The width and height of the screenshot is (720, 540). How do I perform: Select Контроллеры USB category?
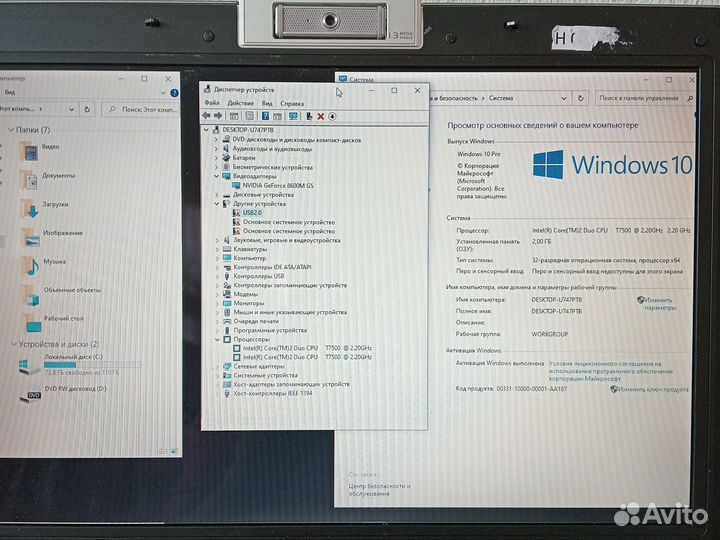tap(259, 276)
